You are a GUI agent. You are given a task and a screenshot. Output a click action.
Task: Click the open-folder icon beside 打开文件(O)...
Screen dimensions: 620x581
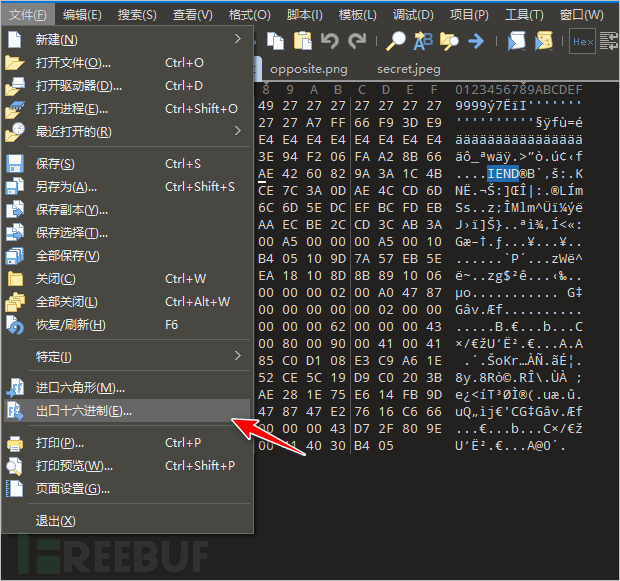[15, 63]
